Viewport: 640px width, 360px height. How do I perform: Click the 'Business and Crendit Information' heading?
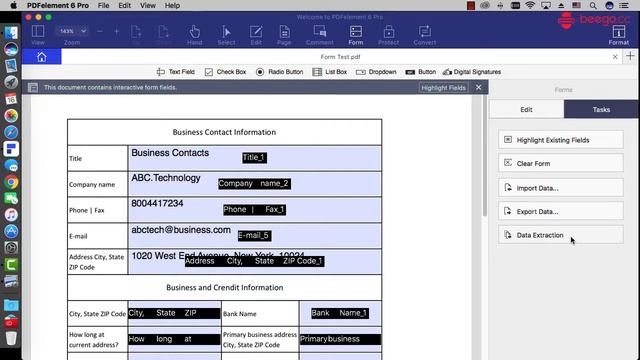coord(224,287)
